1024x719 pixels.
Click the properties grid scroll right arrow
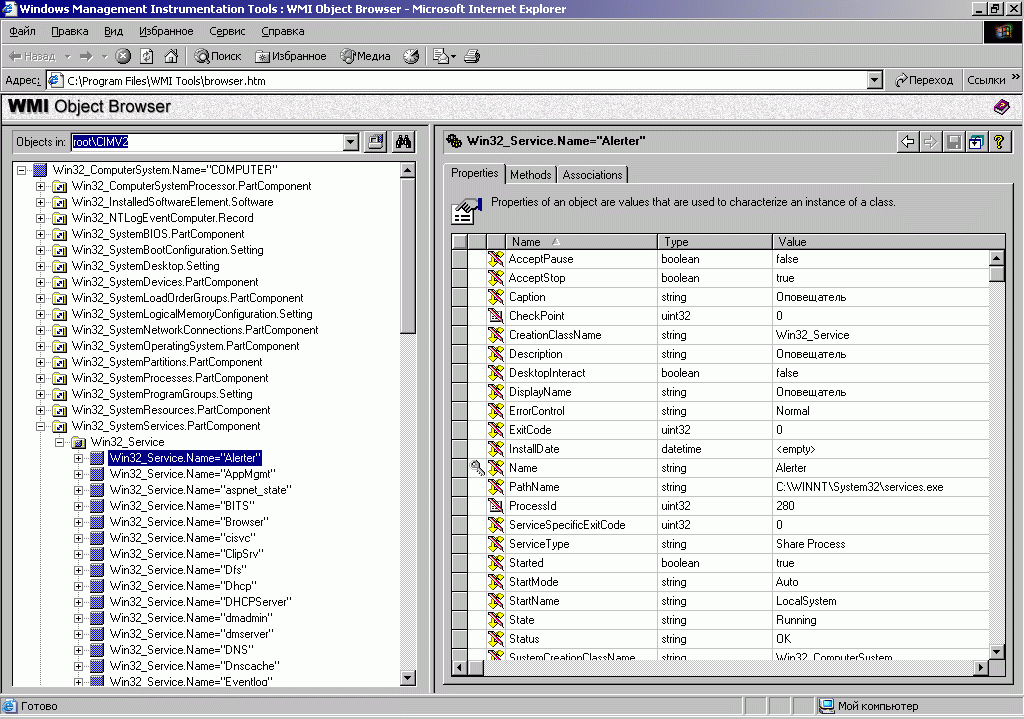click(980, 667)
